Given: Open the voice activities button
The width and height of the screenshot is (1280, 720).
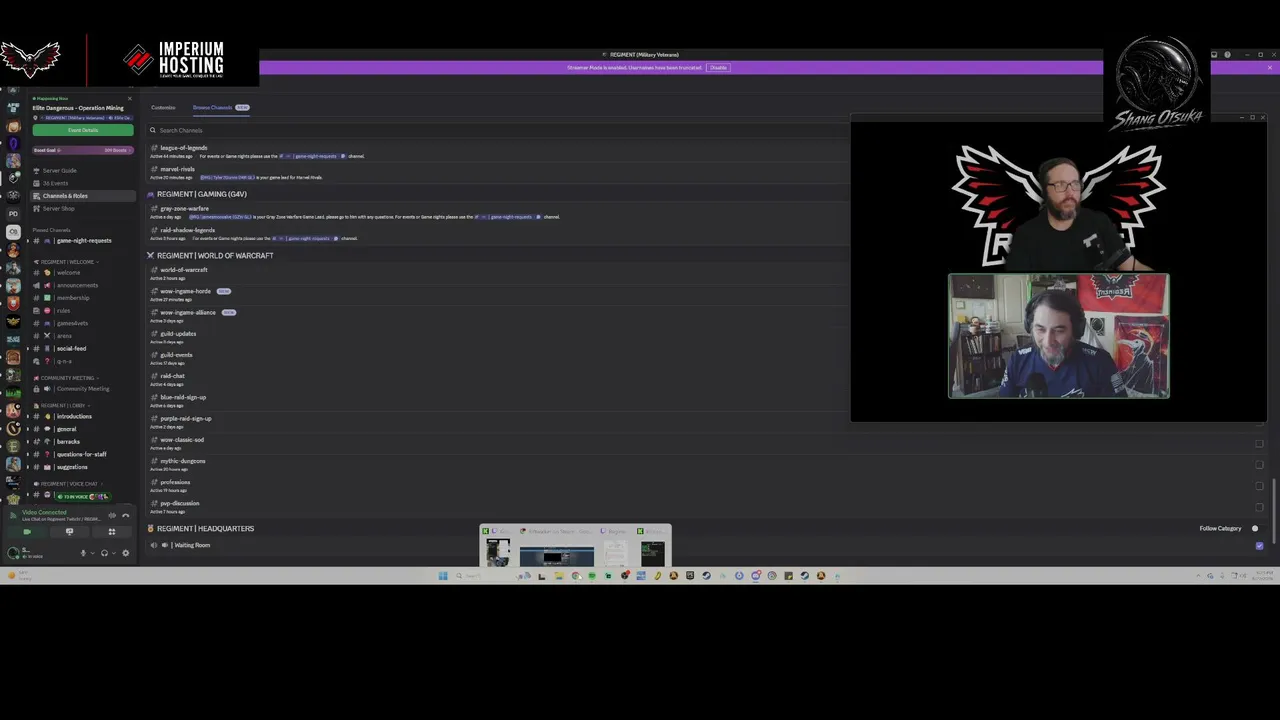Looking at the screenshot, I should [111, 532].
